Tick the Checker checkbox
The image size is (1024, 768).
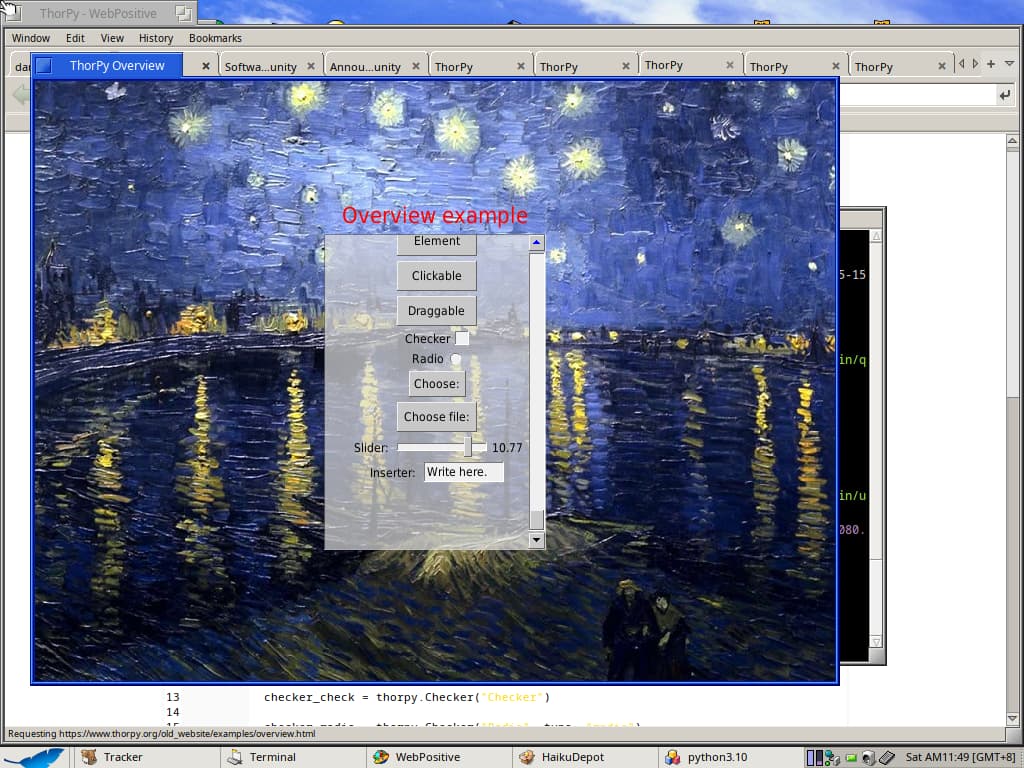click(462, 339)
